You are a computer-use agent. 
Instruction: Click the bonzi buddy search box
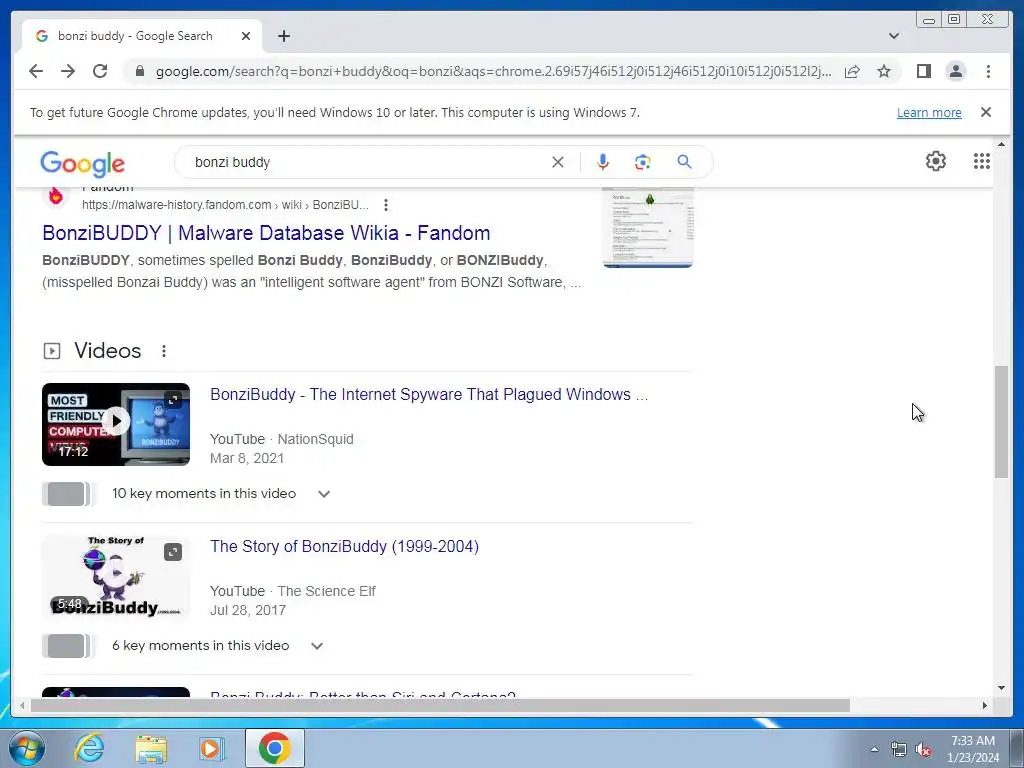pyautogui.click(x=366, y=162)
